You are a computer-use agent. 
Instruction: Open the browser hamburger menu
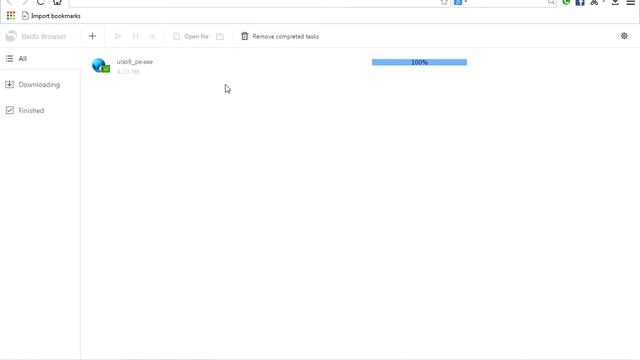[631, 2]
